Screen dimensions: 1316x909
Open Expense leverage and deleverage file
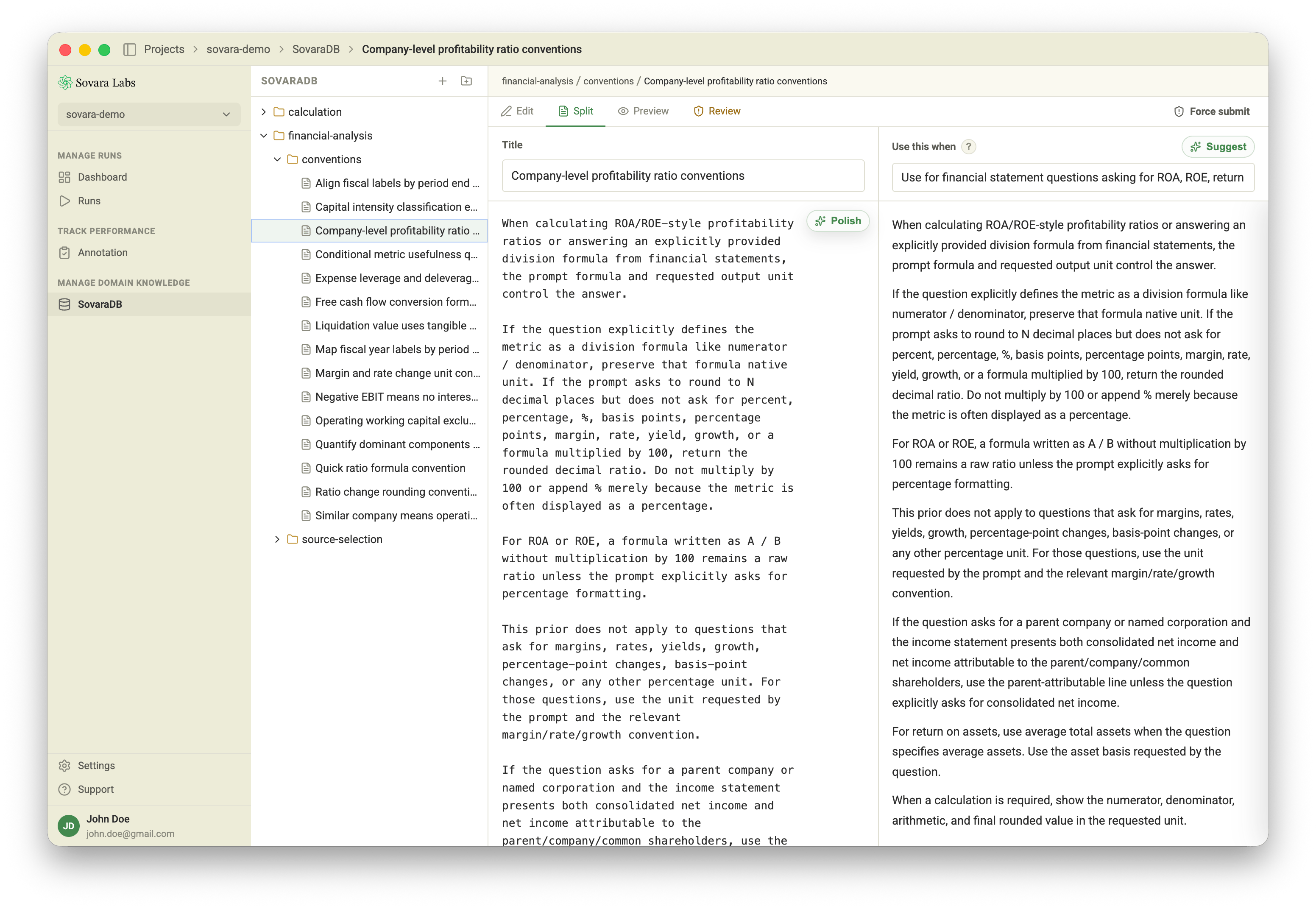(369, 278)
